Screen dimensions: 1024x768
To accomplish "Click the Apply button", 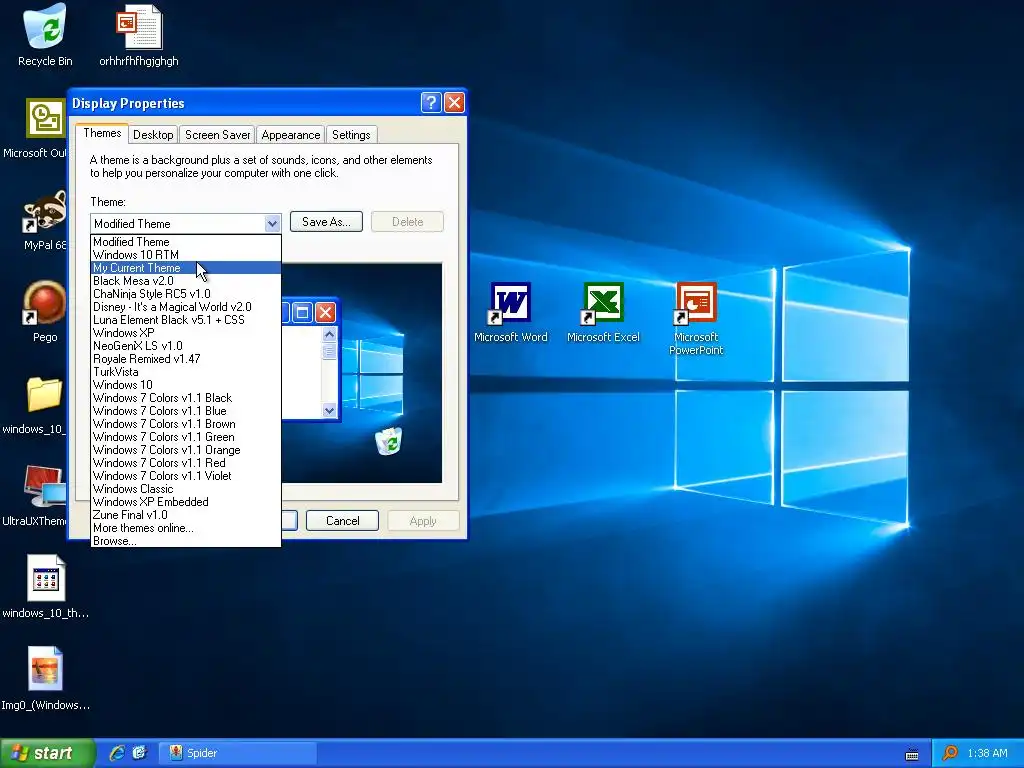I will [x=423, y=520].
